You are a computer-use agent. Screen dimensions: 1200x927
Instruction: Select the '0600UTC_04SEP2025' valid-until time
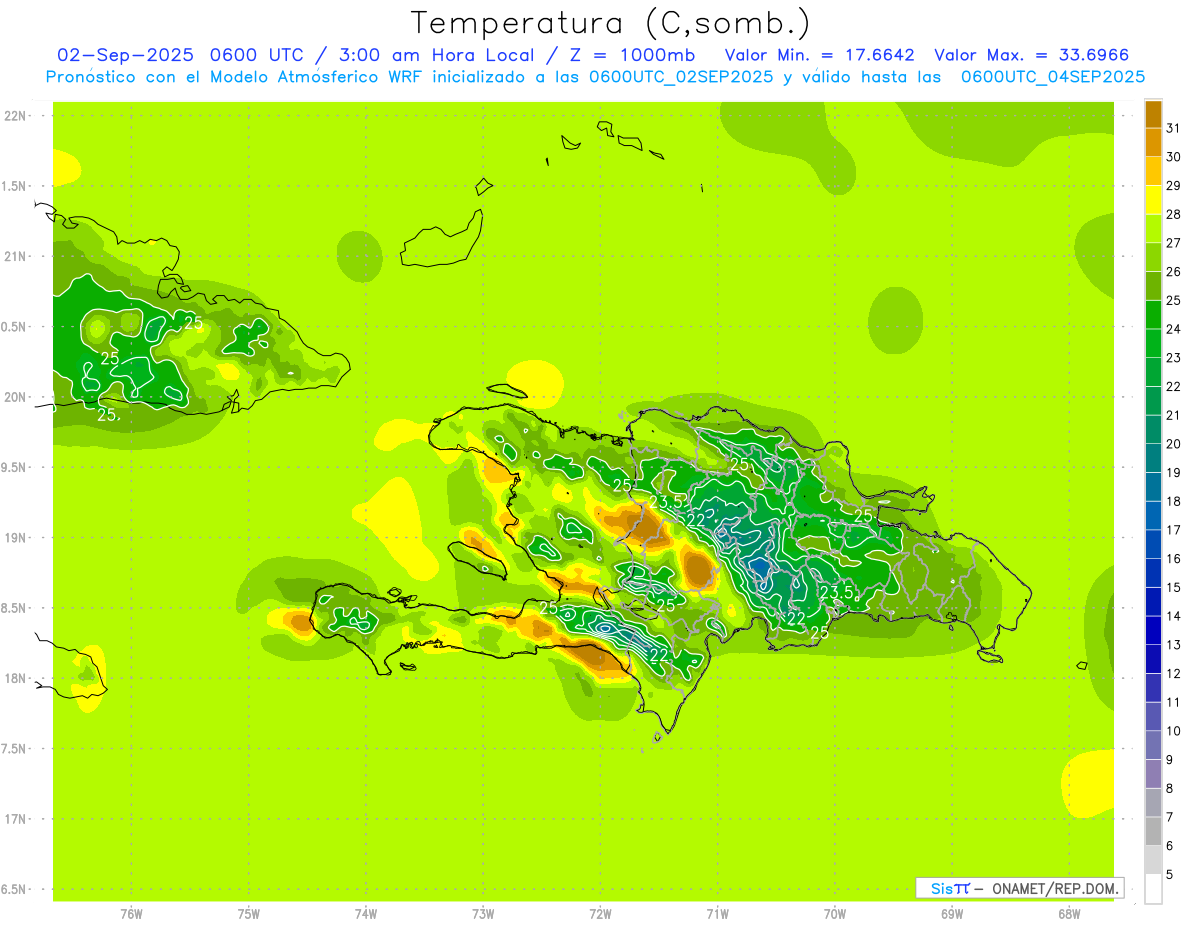1053,77
